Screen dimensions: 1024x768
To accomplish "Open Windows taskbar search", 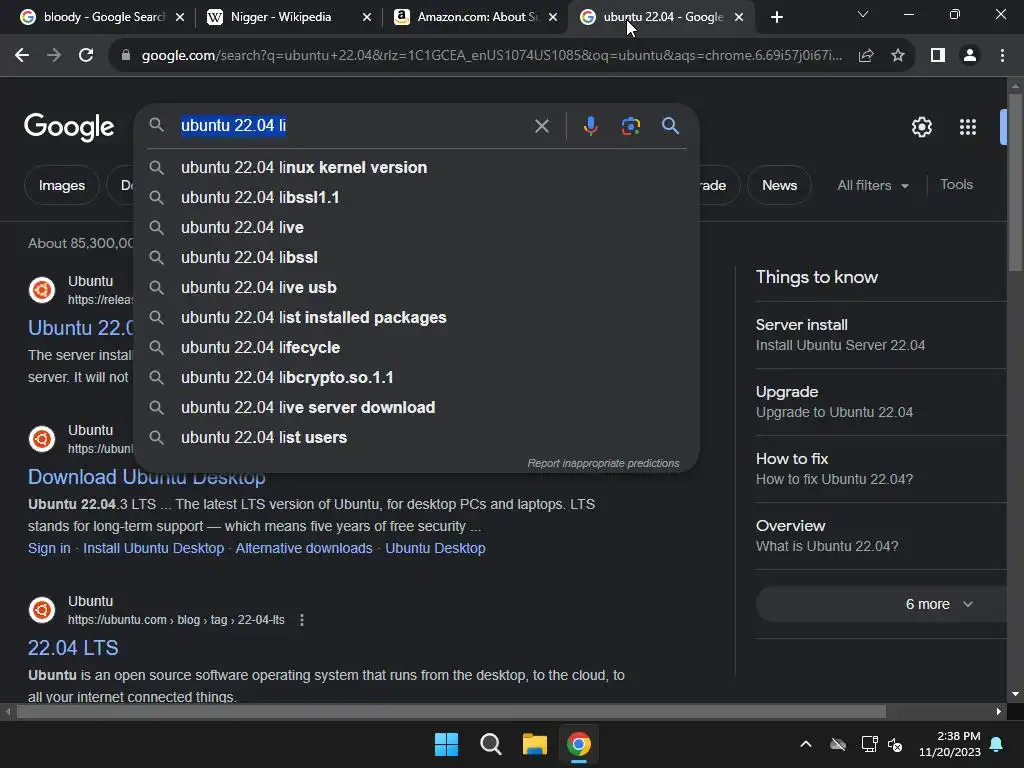I will [x=490, y=744].
